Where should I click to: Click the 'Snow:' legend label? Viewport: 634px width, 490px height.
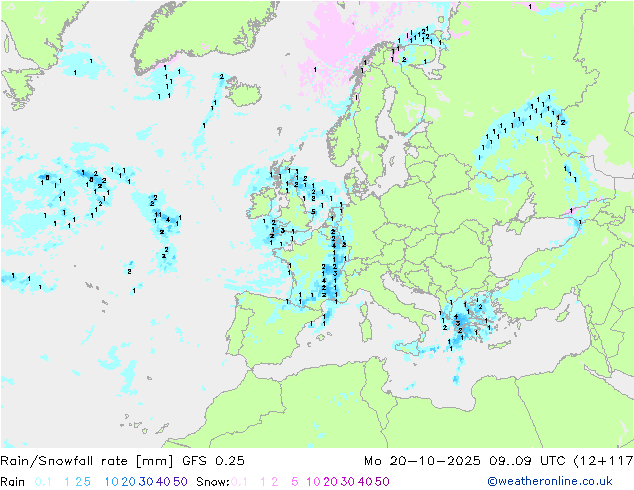pos(213,482)
